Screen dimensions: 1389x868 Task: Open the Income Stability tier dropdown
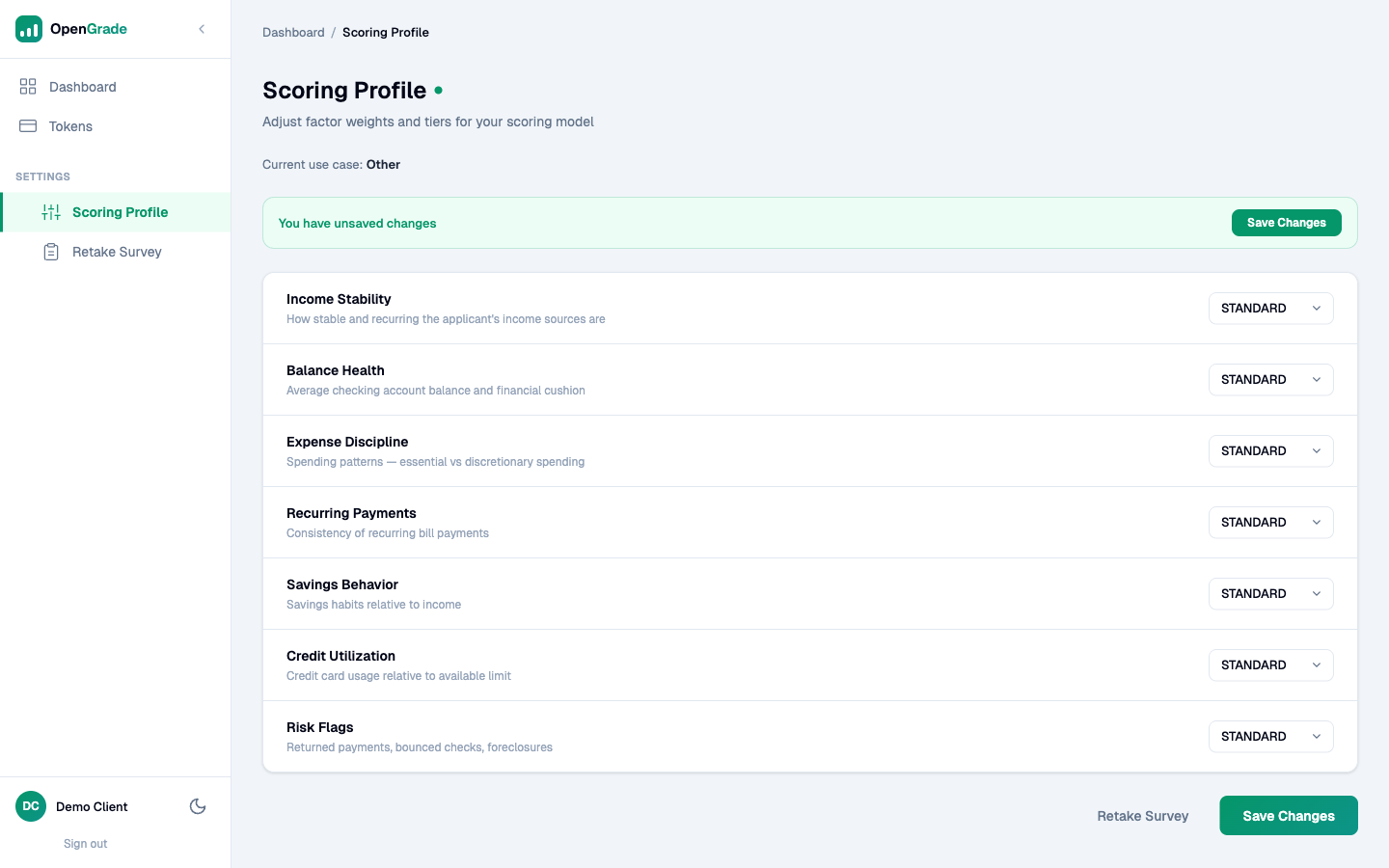[1270, 308]
